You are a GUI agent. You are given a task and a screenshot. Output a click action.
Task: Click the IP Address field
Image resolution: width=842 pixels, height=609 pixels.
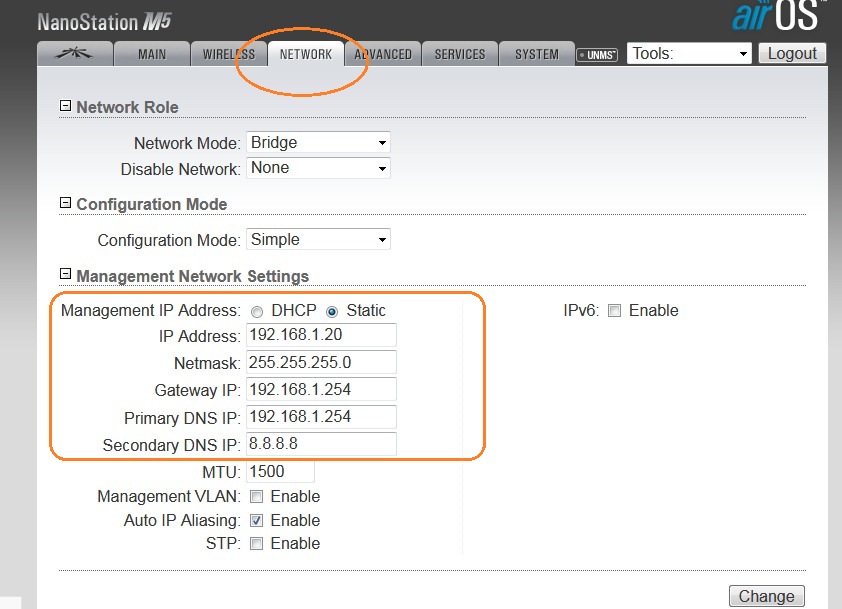[321, 335]
